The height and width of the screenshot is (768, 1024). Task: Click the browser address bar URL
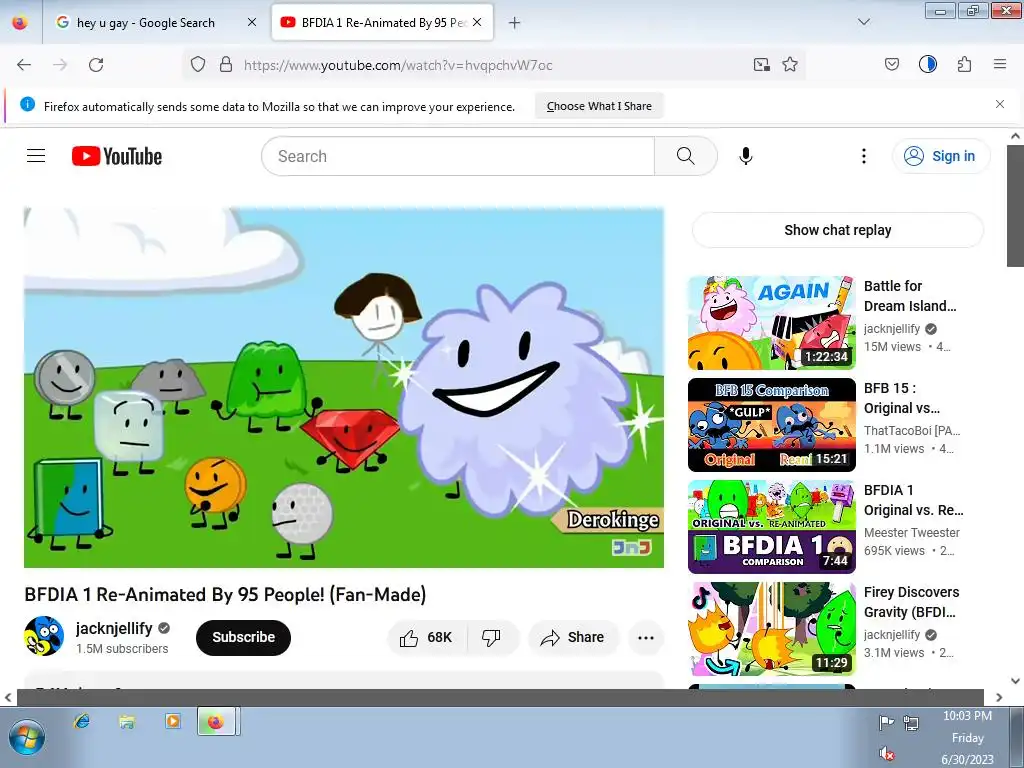click(x=398, y=65)
